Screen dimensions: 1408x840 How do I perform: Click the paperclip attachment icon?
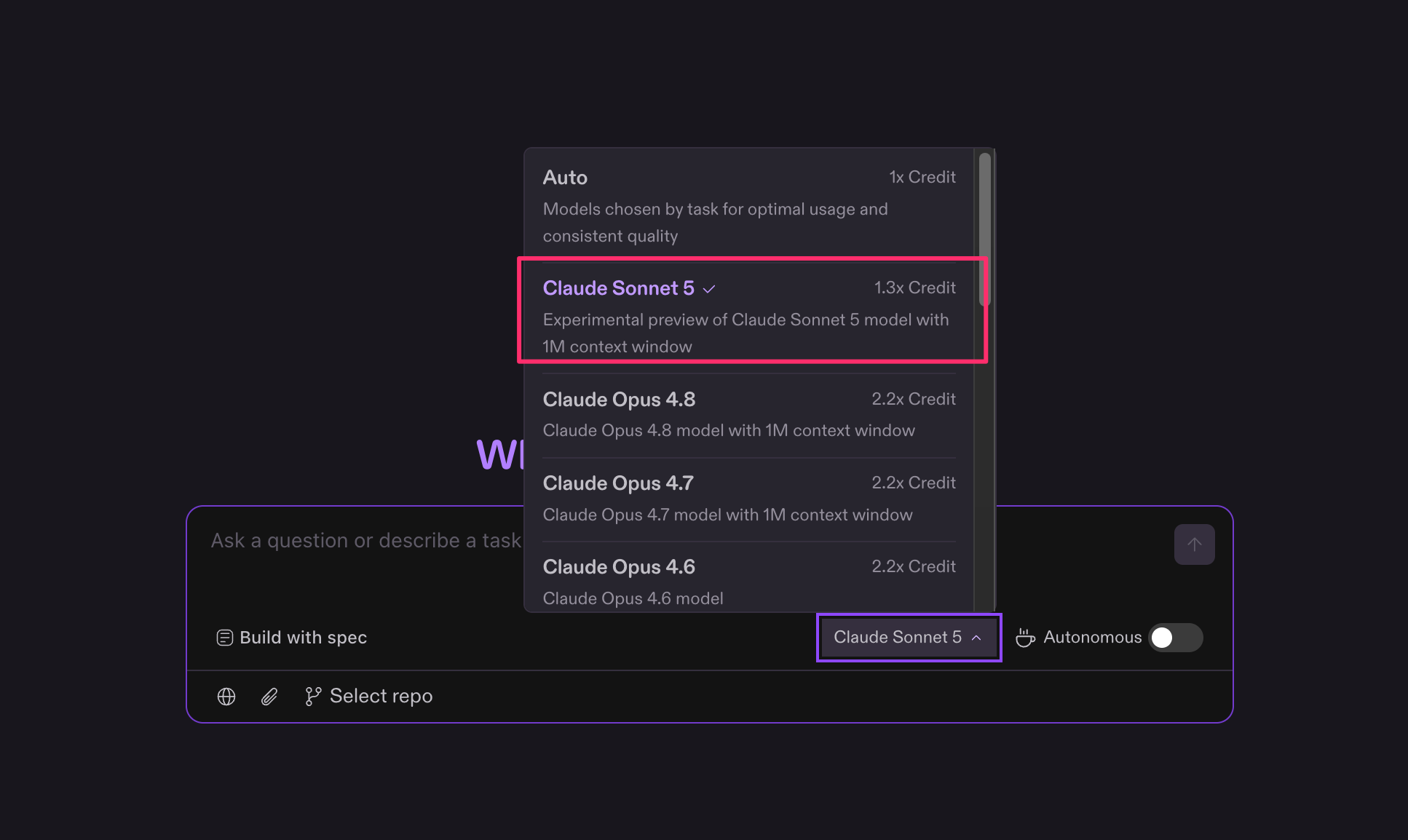[269, 697]
